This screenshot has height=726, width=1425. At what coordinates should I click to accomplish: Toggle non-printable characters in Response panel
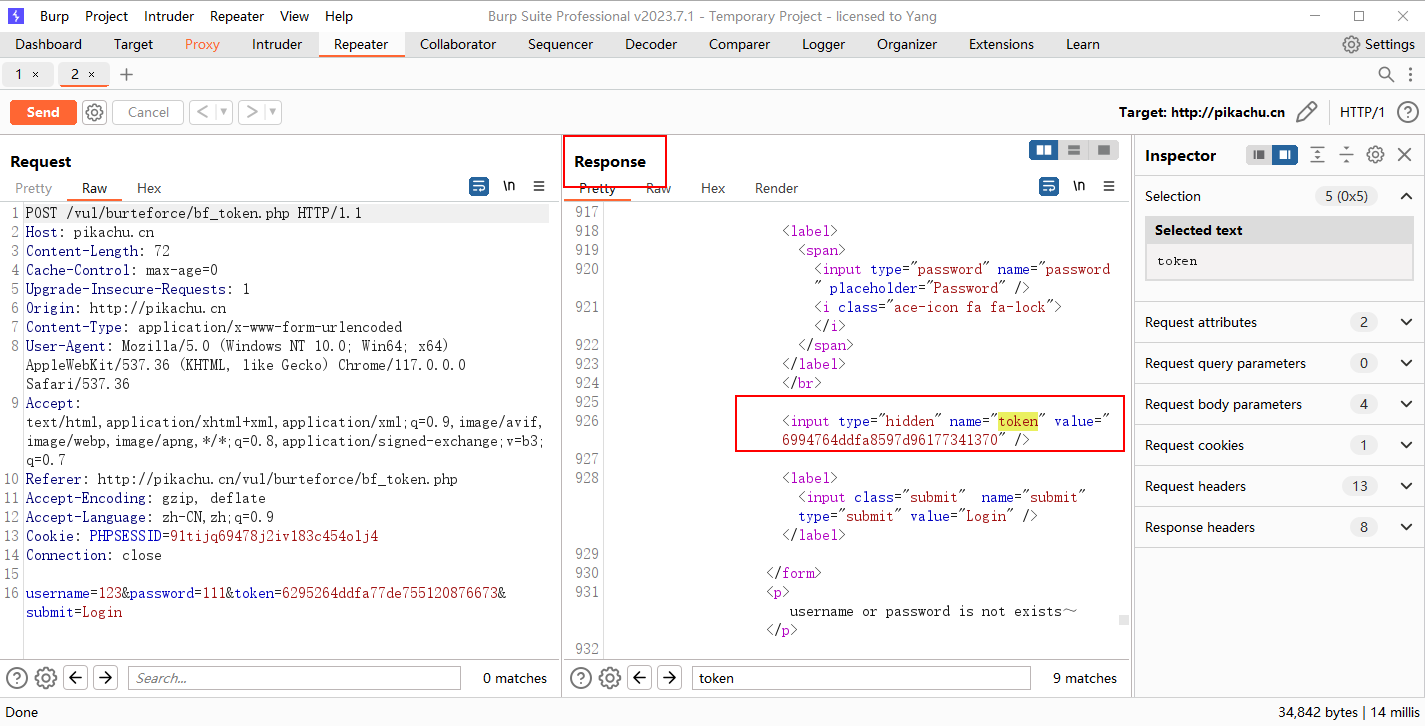click(1079, 186)
